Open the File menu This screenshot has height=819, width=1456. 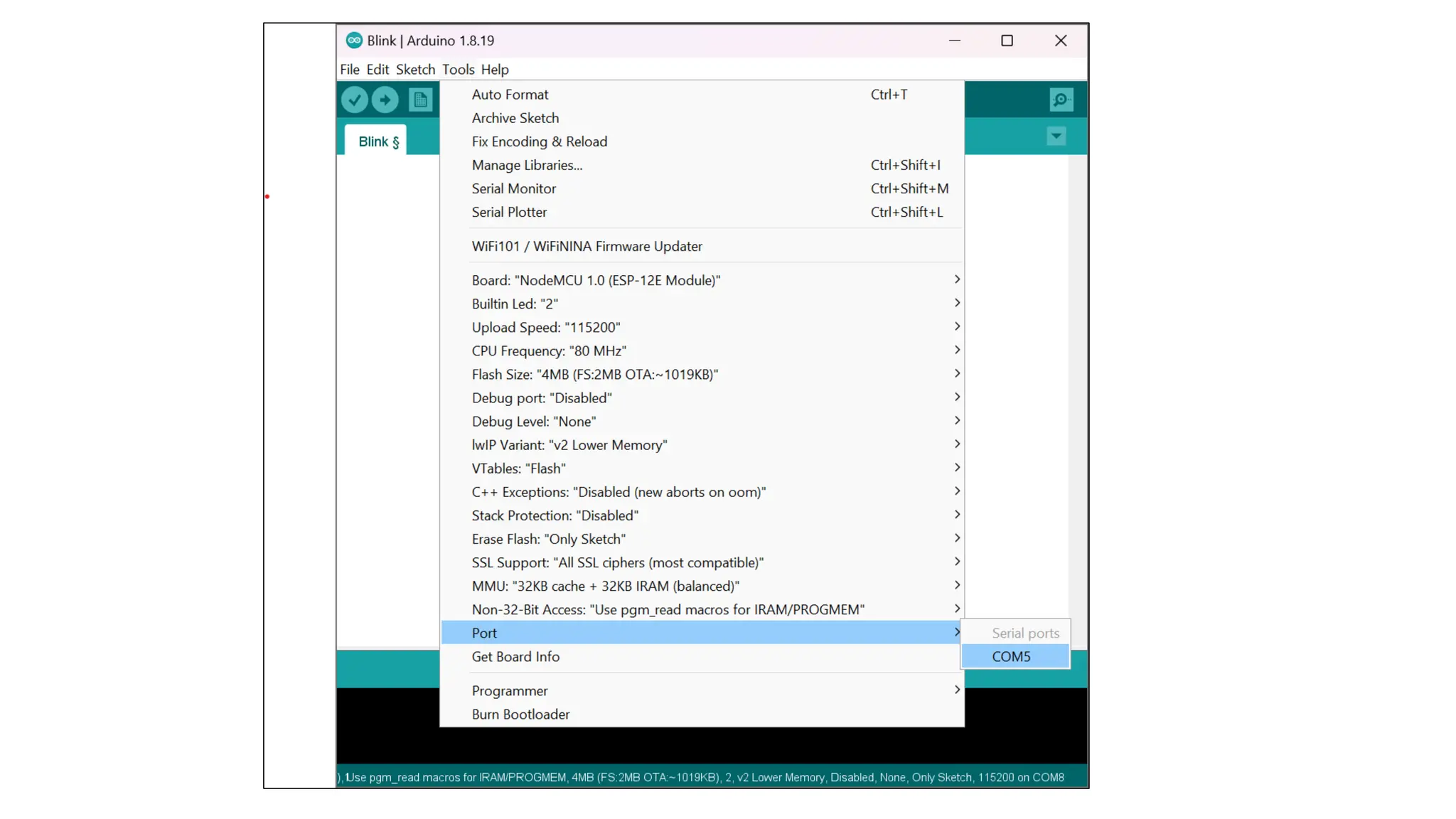click(349, 69)
